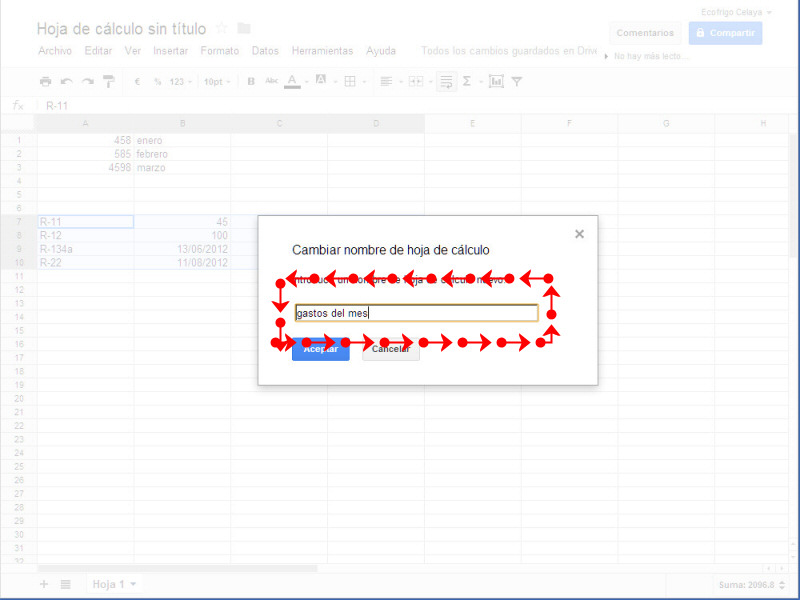The image size is (800, 600).
Task: Open the Herramientas menu
Action: click(322, 51)
